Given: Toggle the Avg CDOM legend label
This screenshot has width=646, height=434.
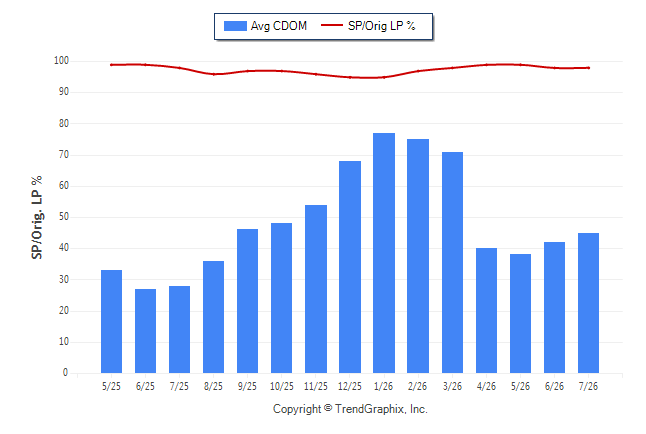Looking at the screenshot, I should coord(279,26).
